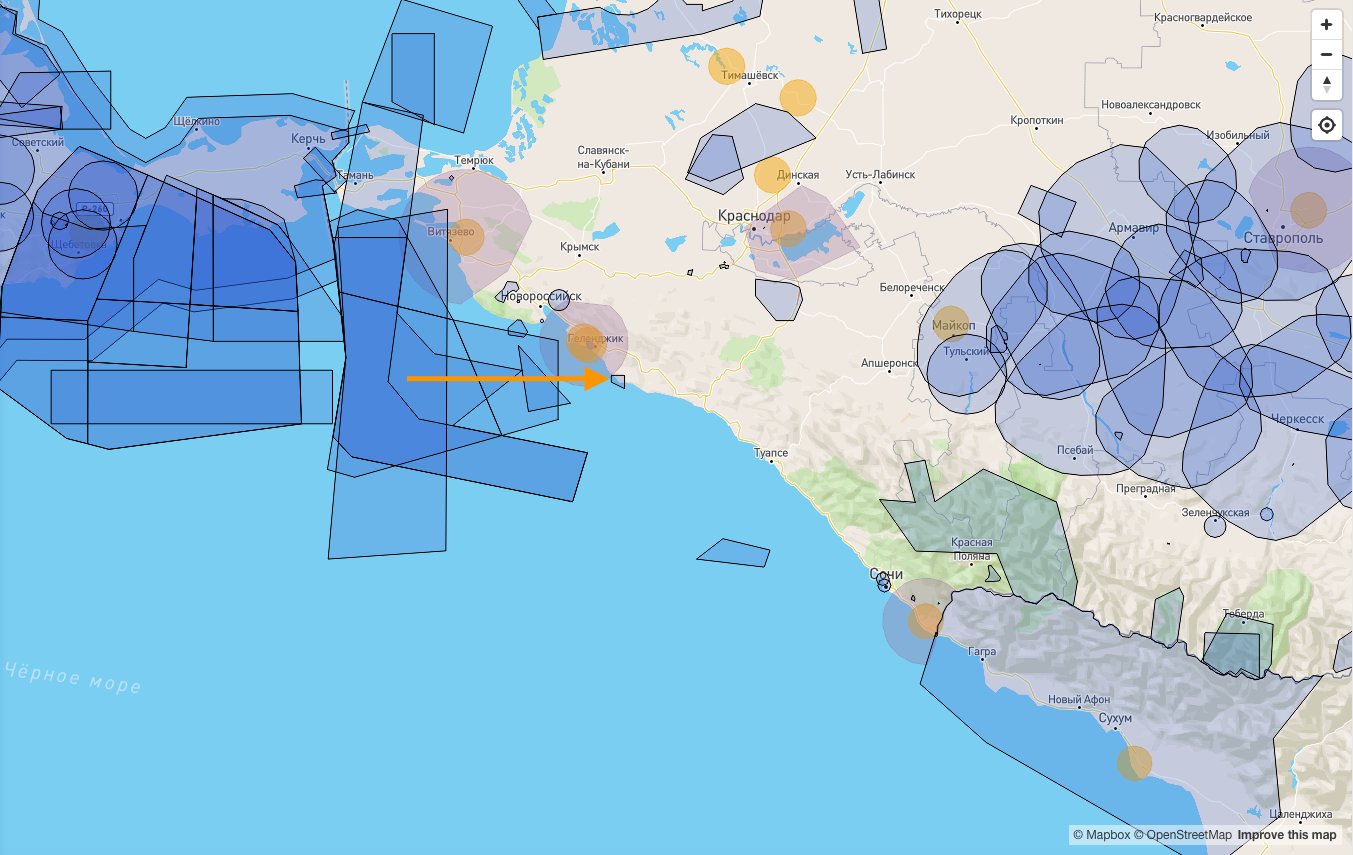This screenshot has height=855, width=1353.
Task: Click the Армавир label
Action: [1134, 229]
